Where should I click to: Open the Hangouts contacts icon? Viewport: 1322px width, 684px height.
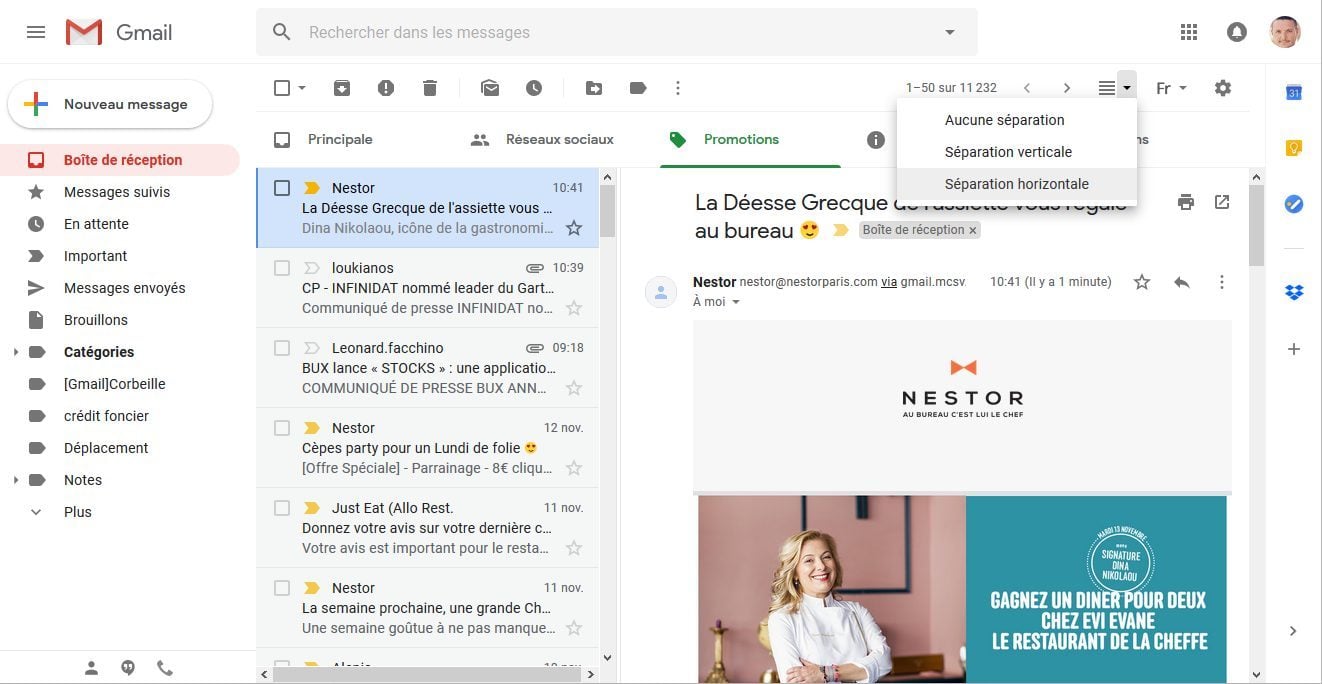(92, 667)
